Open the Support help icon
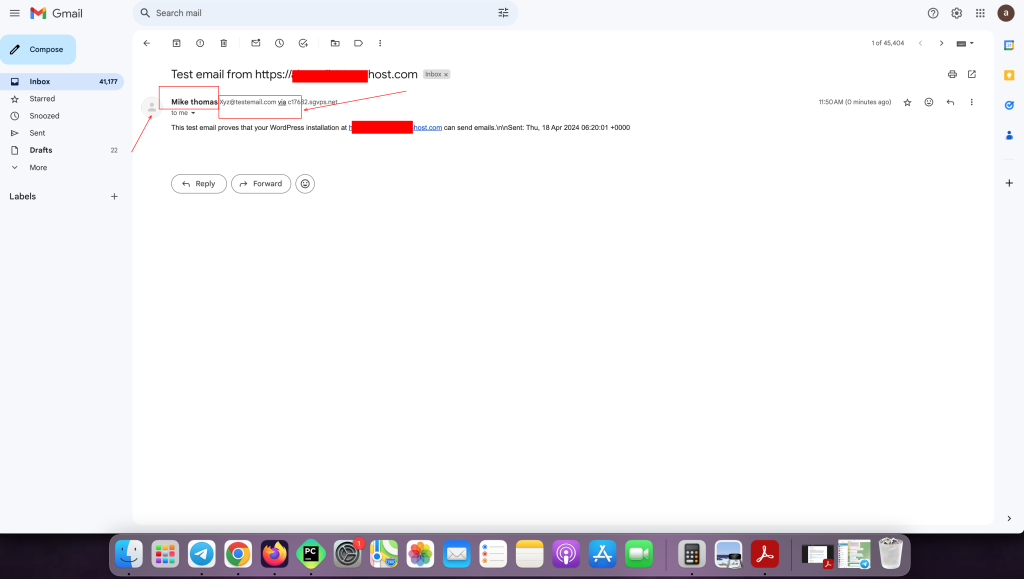The image size is (1024, 579). (x=933, y=13)
